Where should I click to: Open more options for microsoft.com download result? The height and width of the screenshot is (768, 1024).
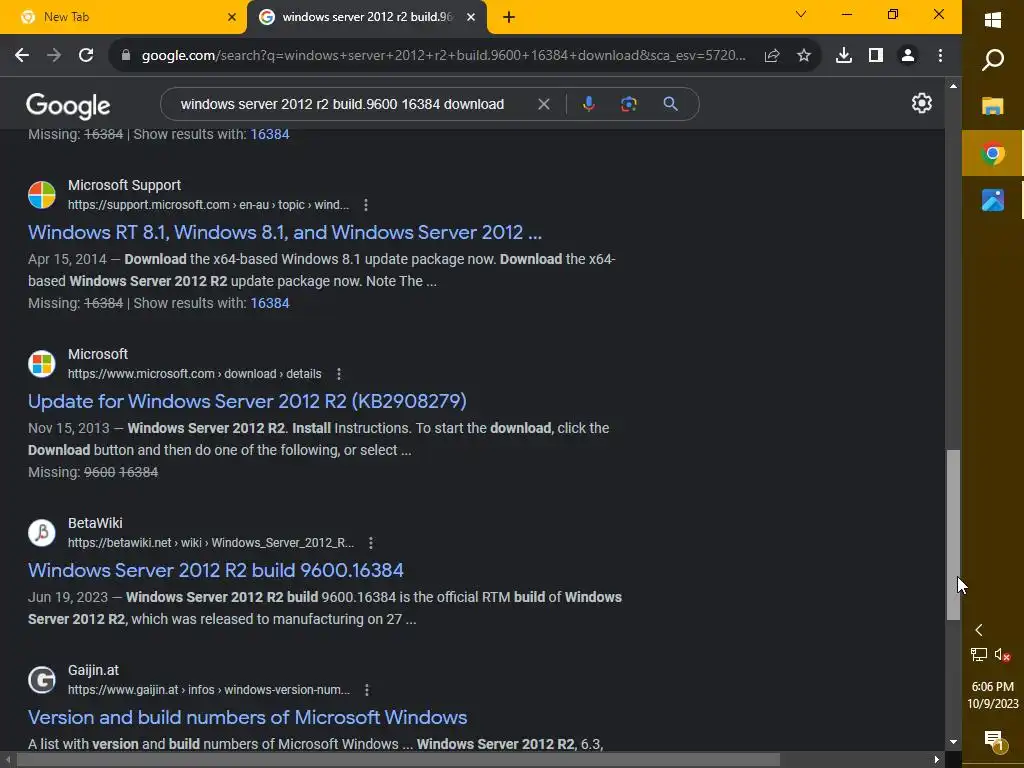click(x=338, y=374)
